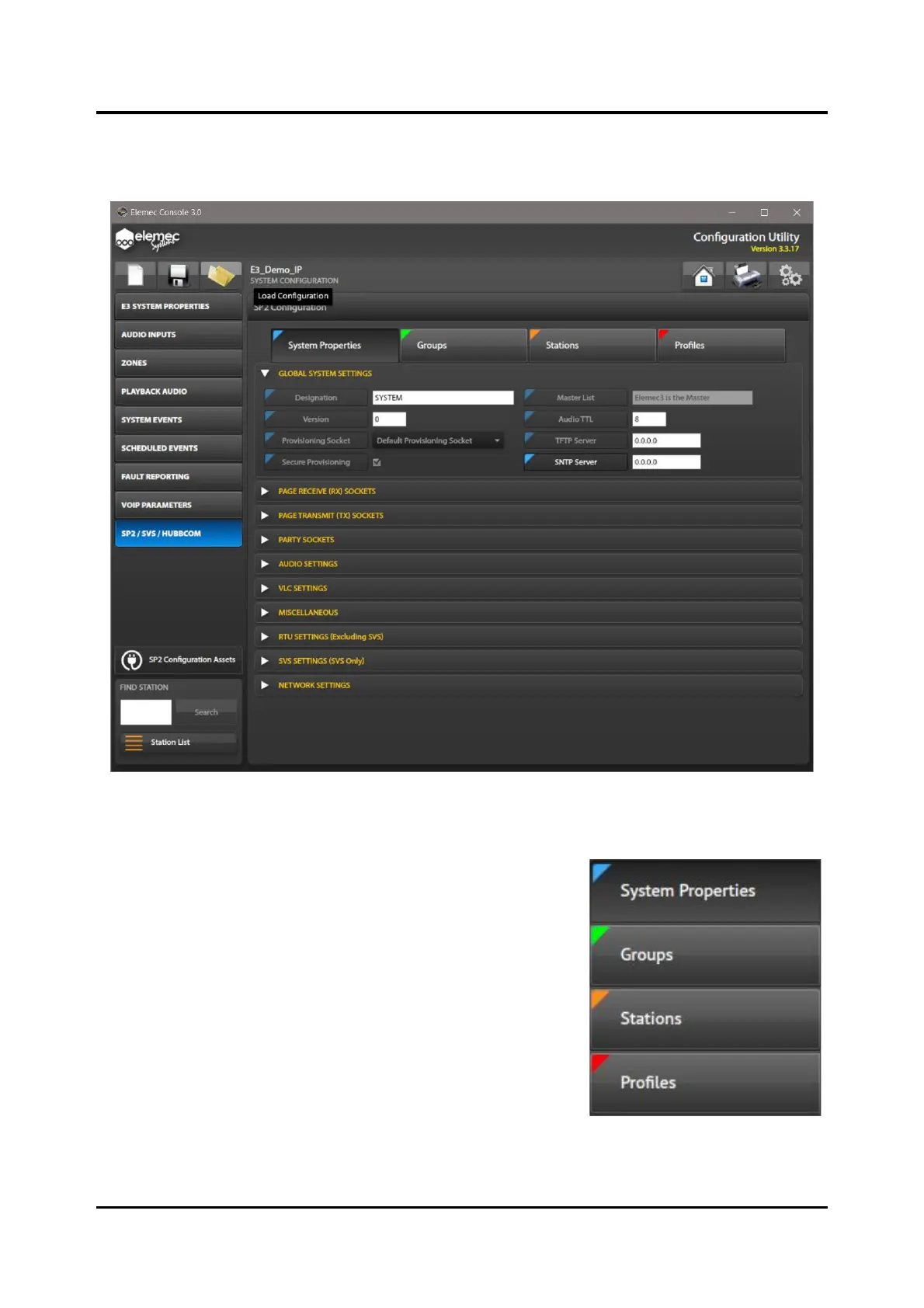Screen dimensions: 924x1308
Task: Click the Master List label
Action: 575,398
